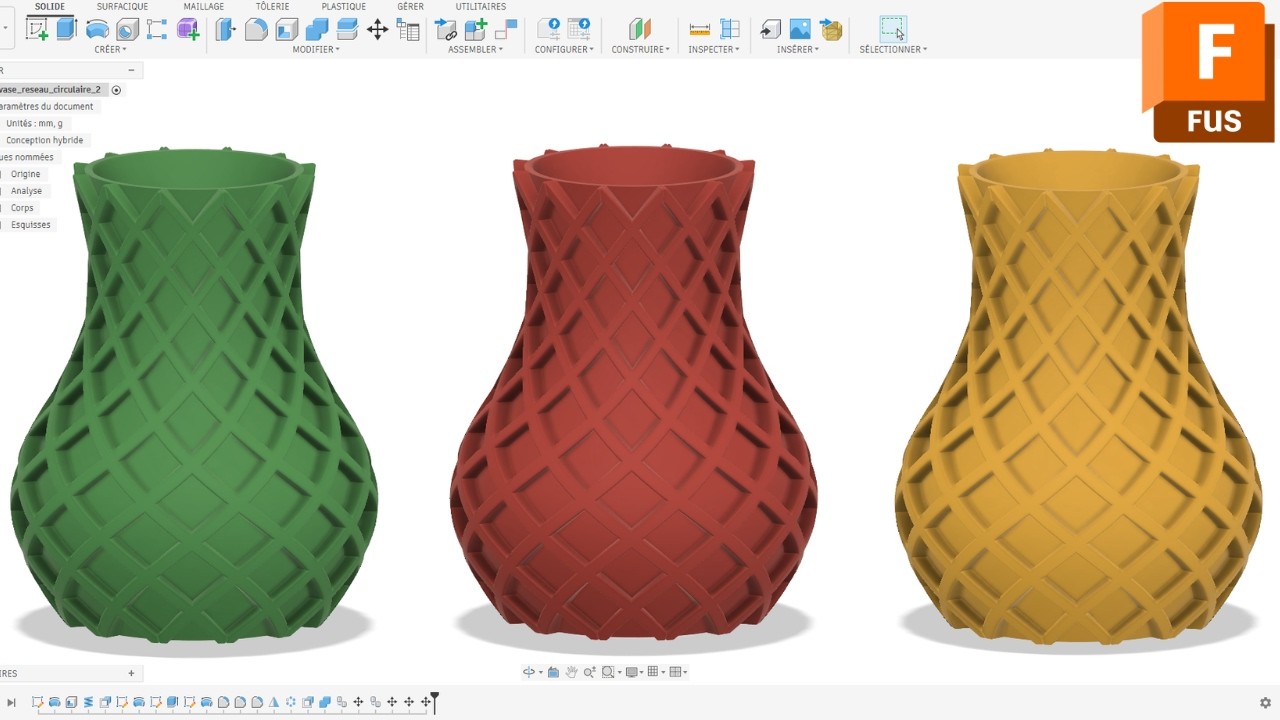This screenshot has height=720, width=1280.
Task: Open the MODIFIER dropdown menu
Action: click(x=316, y=49)
